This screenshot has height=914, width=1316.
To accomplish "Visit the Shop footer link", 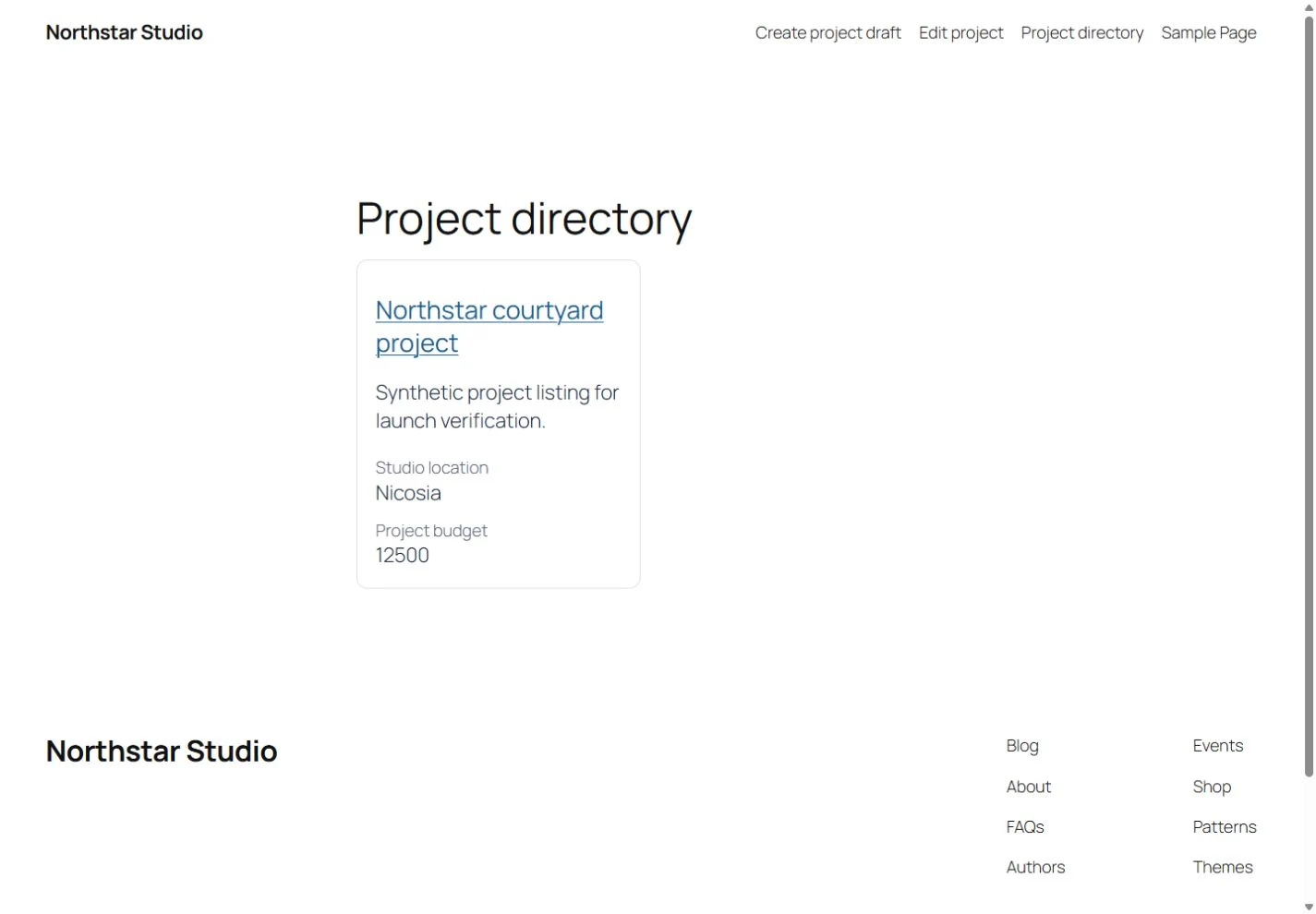I will (1212, 787).
